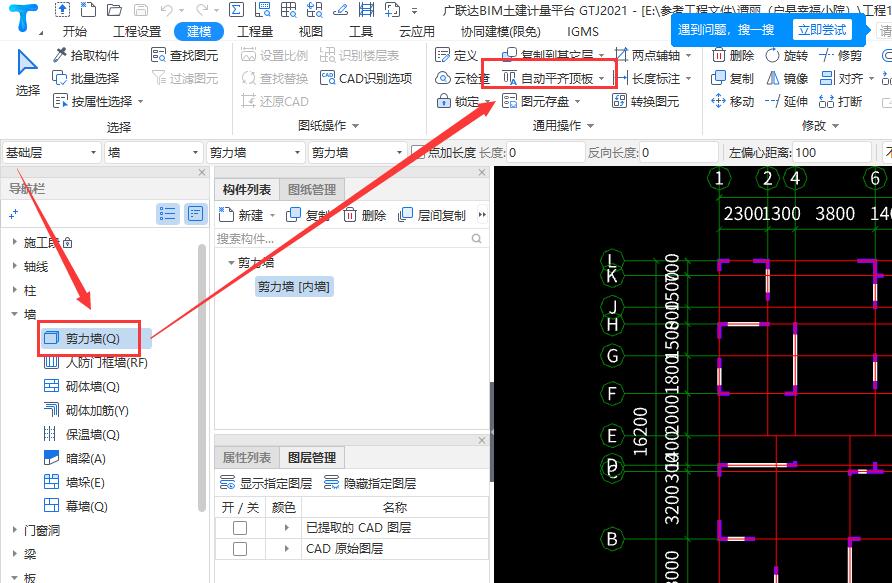Click the 搜索构件 search field
The height and width of the screenshot is (583, 892).
coord(350,239)
